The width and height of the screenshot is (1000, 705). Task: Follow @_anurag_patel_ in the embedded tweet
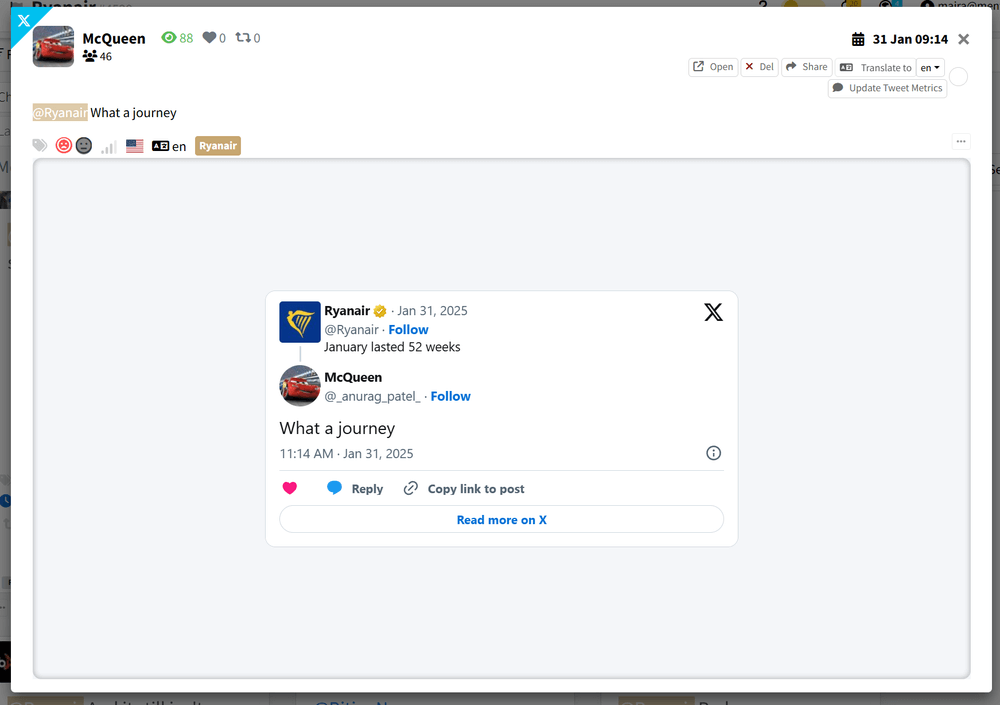click(x=450, y=396)
